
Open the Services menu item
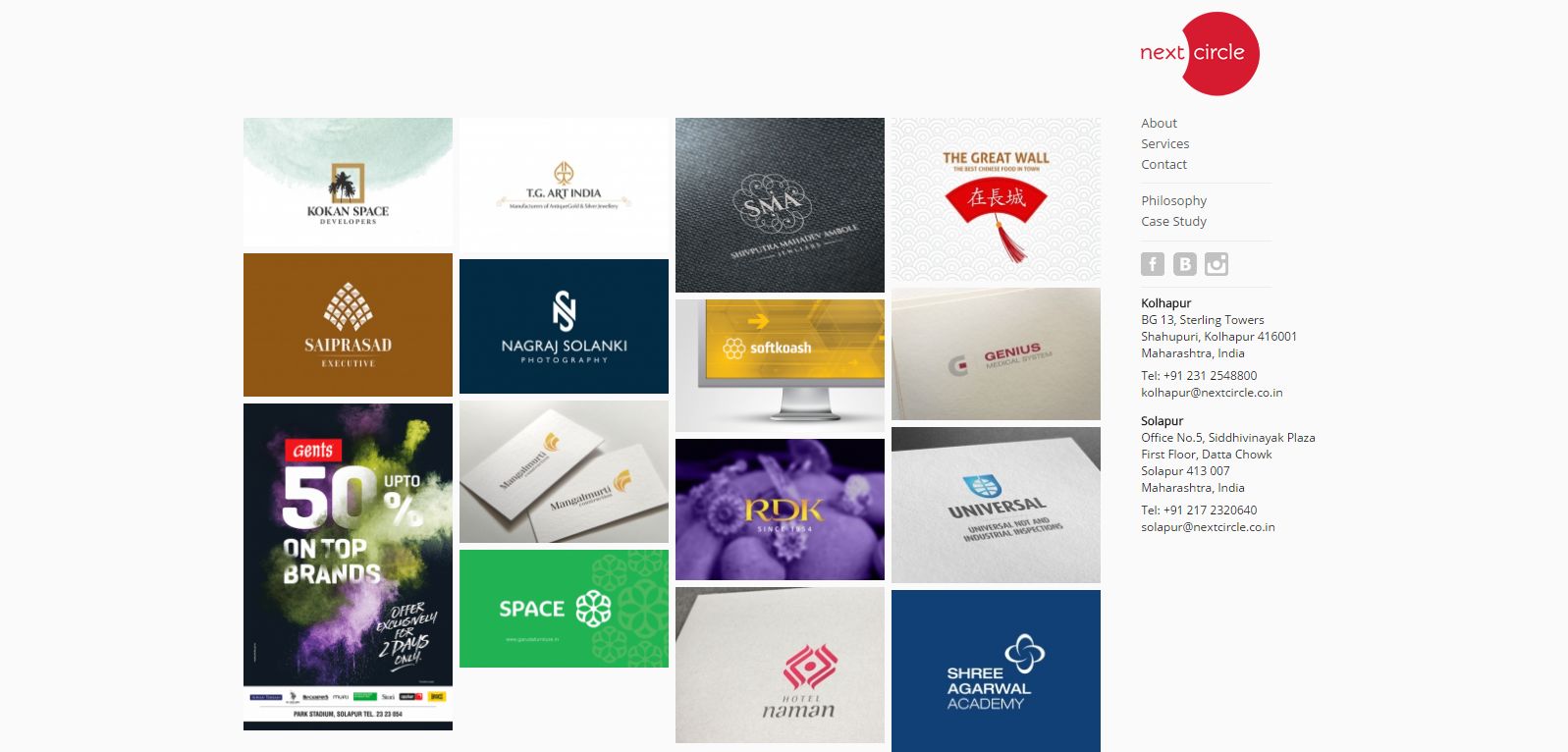pos(1164,143)
